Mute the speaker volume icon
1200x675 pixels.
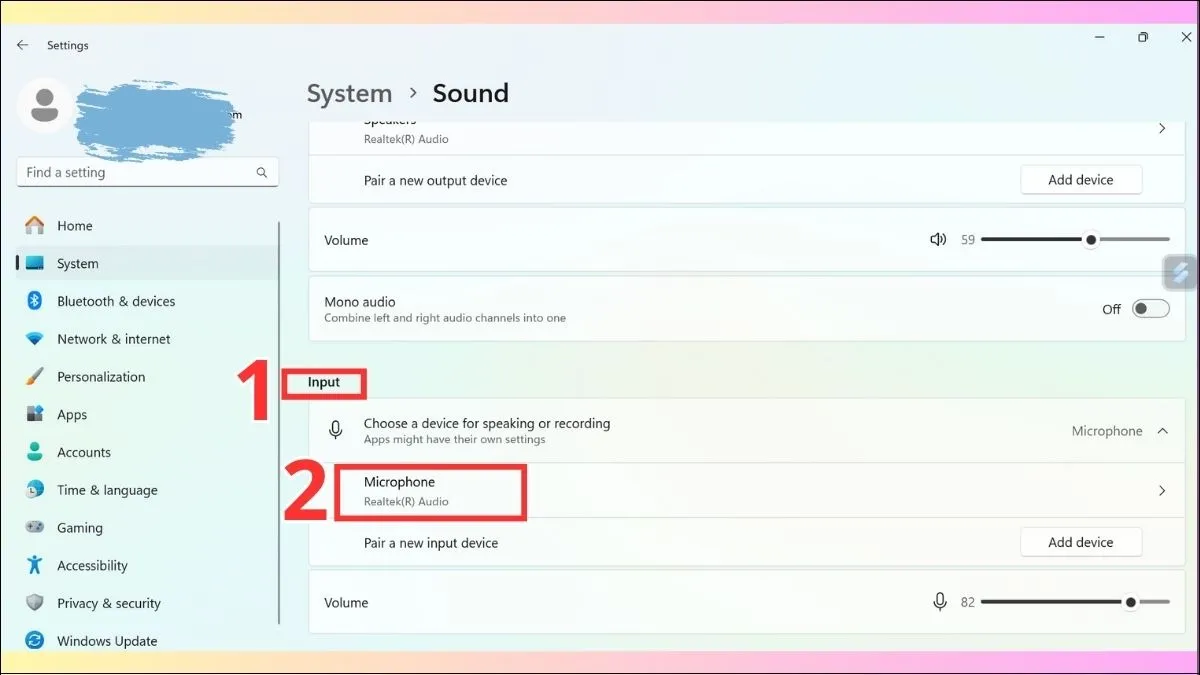(x=938, y=240)
